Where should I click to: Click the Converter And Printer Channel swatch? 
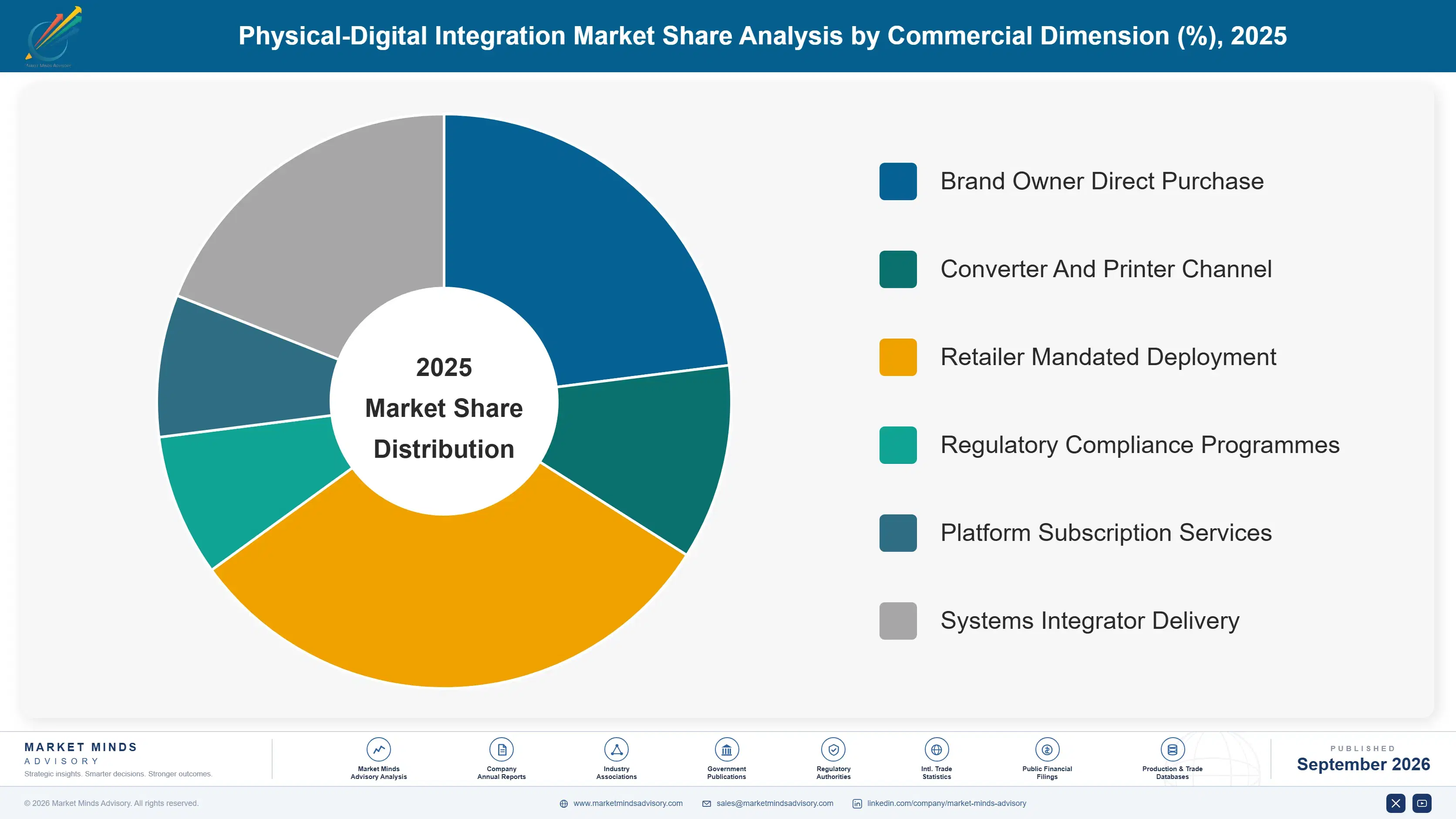point(897,269)
